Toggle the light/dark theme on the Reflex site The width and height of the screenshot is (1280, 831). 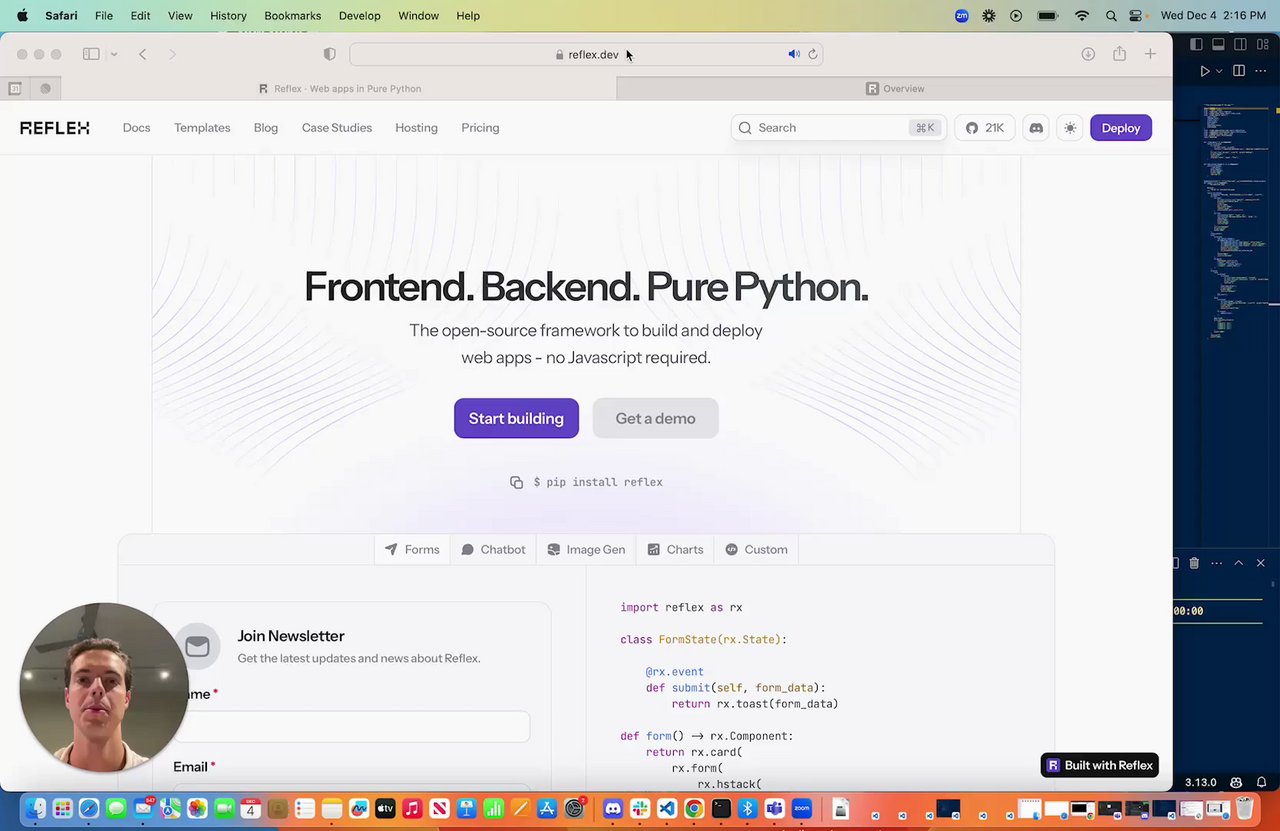tap(1070, 128)
